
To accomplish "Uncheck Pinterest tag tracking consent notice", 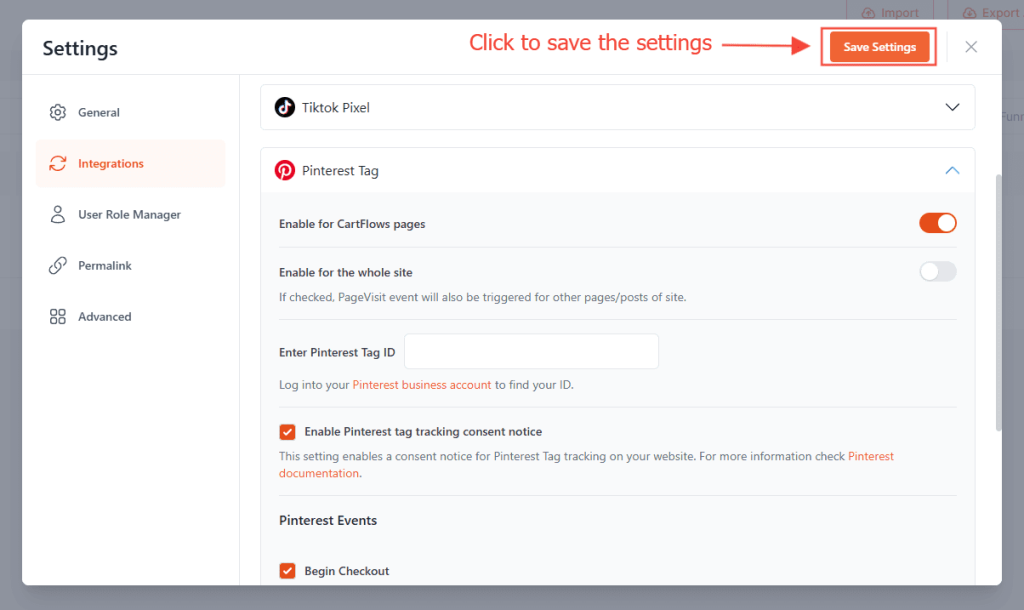I will coord(287,431).
